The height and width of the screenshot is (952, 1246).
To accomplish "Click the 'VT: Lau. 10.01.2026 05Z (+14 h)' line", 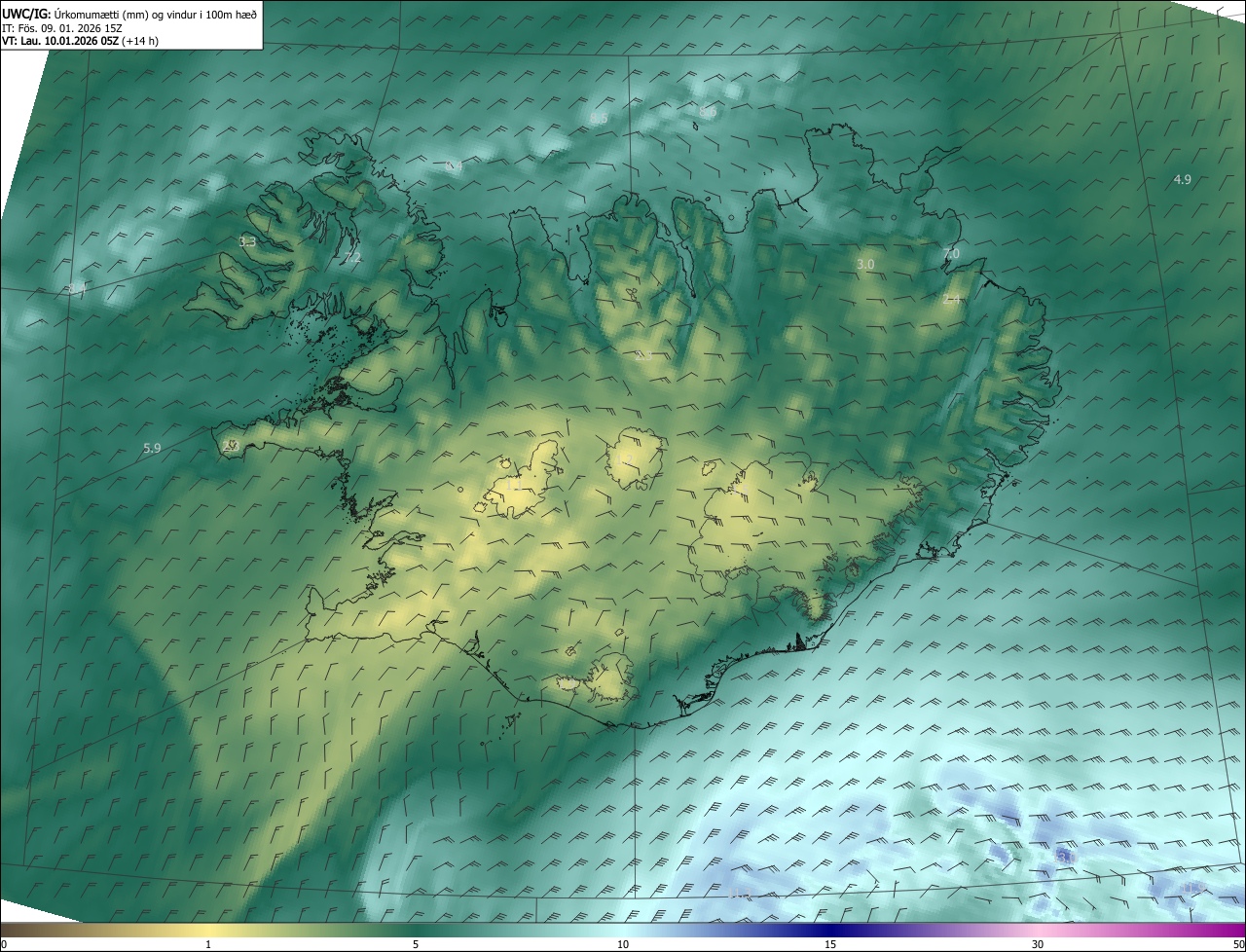I will (x=80, y=41).
